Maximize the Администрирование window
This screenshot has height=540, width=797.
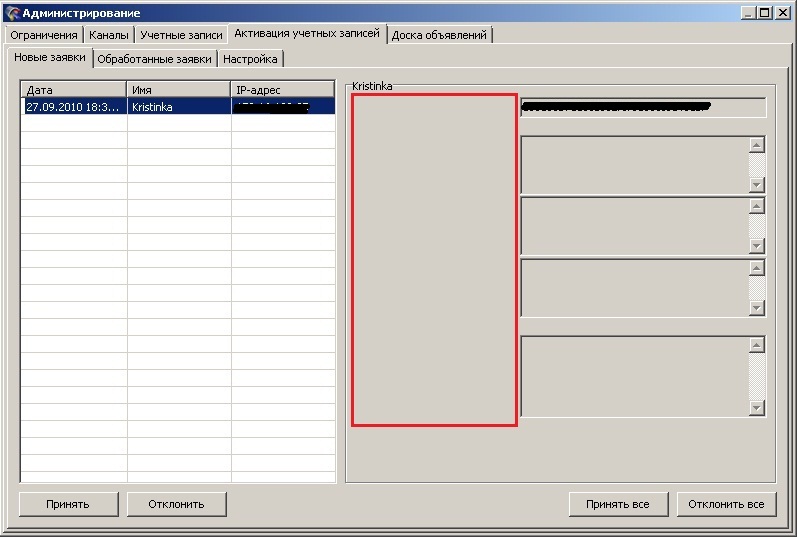click(x=765, y=13)
